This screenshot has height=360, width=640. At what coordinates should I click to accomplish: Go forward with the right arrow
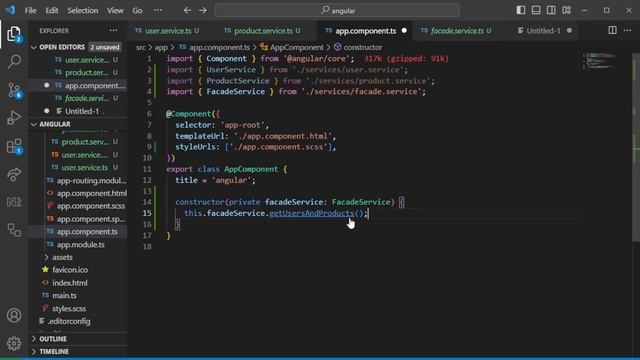(x=203, y=10)
